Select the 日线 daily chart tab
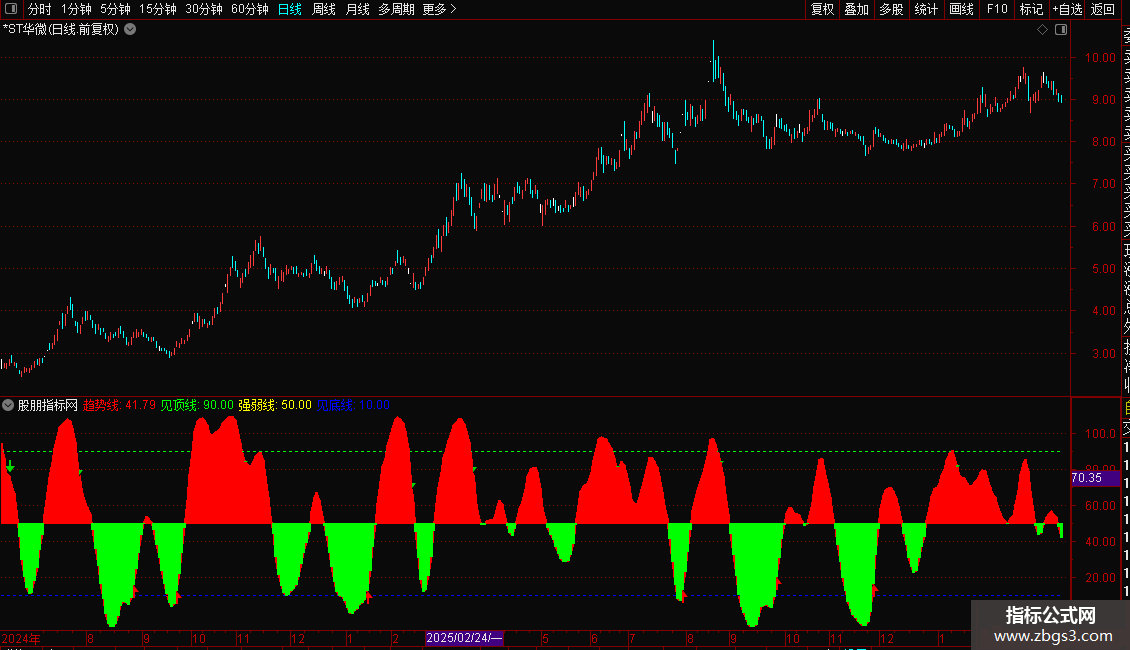 290,9
